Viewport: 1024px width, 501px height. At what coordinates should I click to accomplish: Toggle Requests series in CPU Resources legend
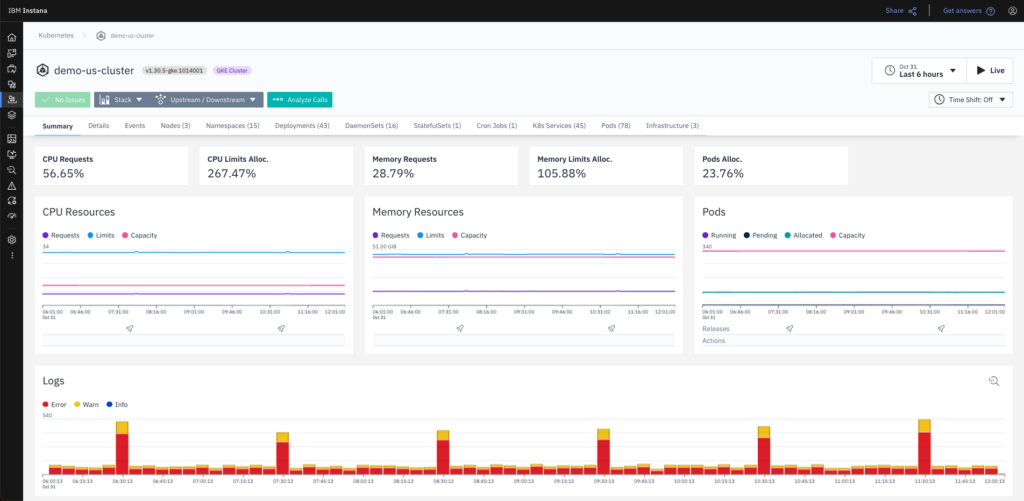coord(61,235)
